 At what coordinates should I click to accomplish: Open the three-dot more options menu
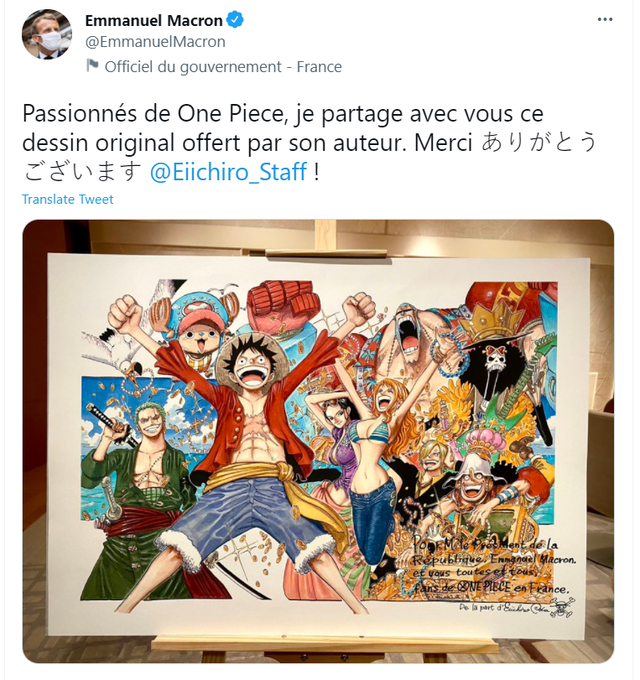click(605, 20)
